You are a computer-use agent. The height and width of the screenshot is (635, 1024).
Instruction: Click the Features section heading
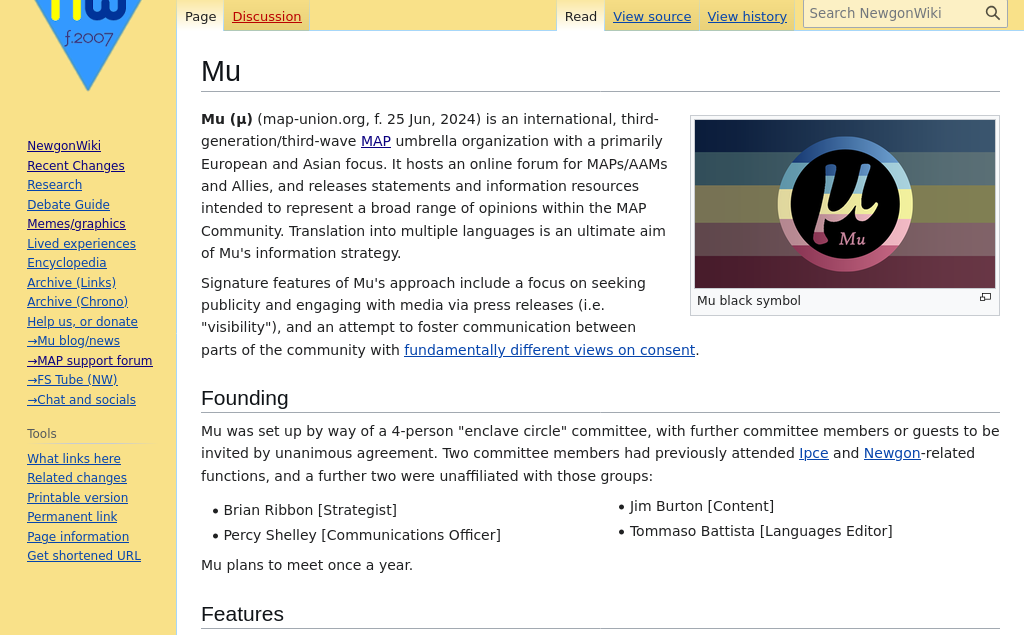242,614
